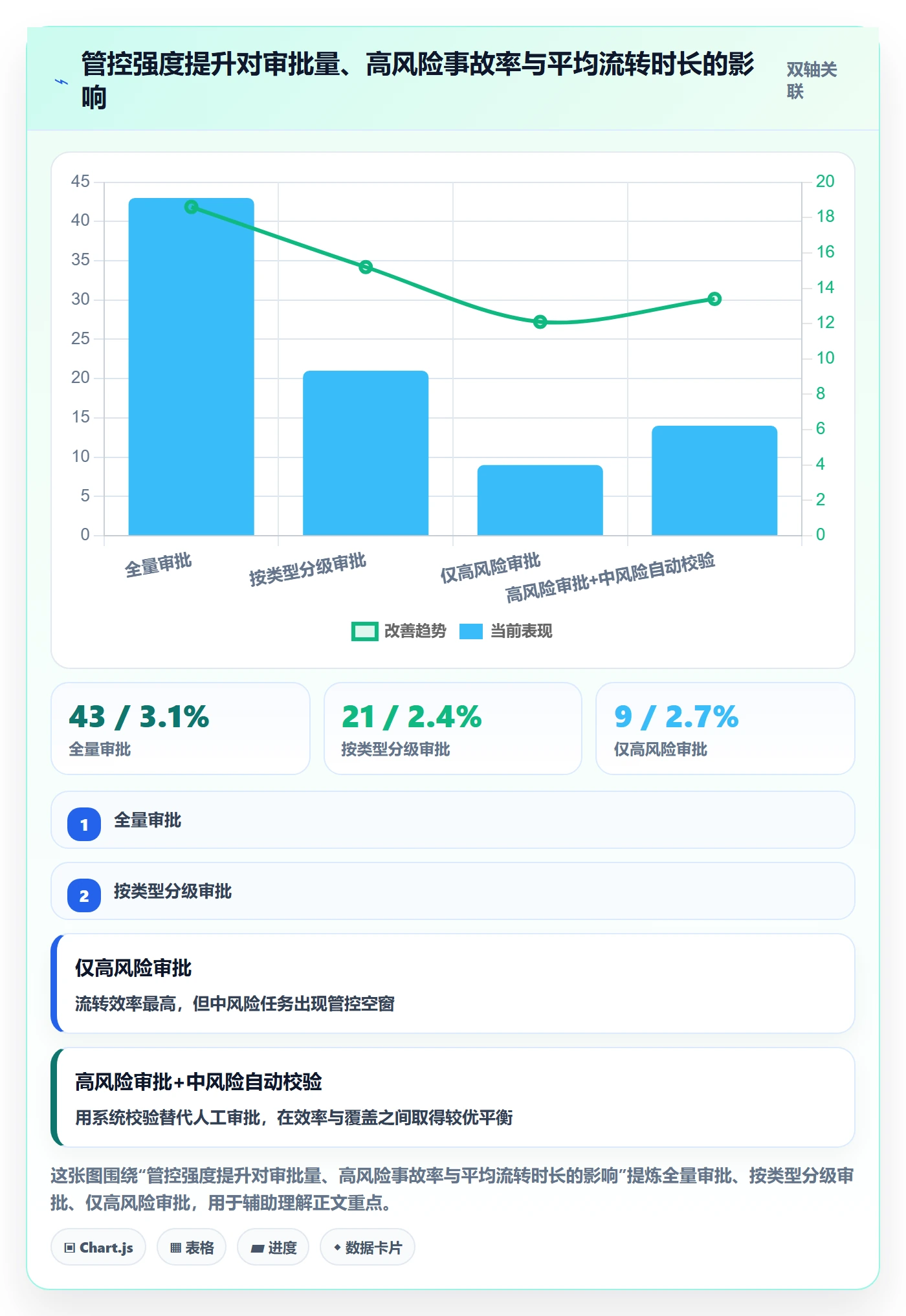Screen dimensions: 906x1316
Task: Click the 45 tick on the left axis
Action: pos(80,182)
